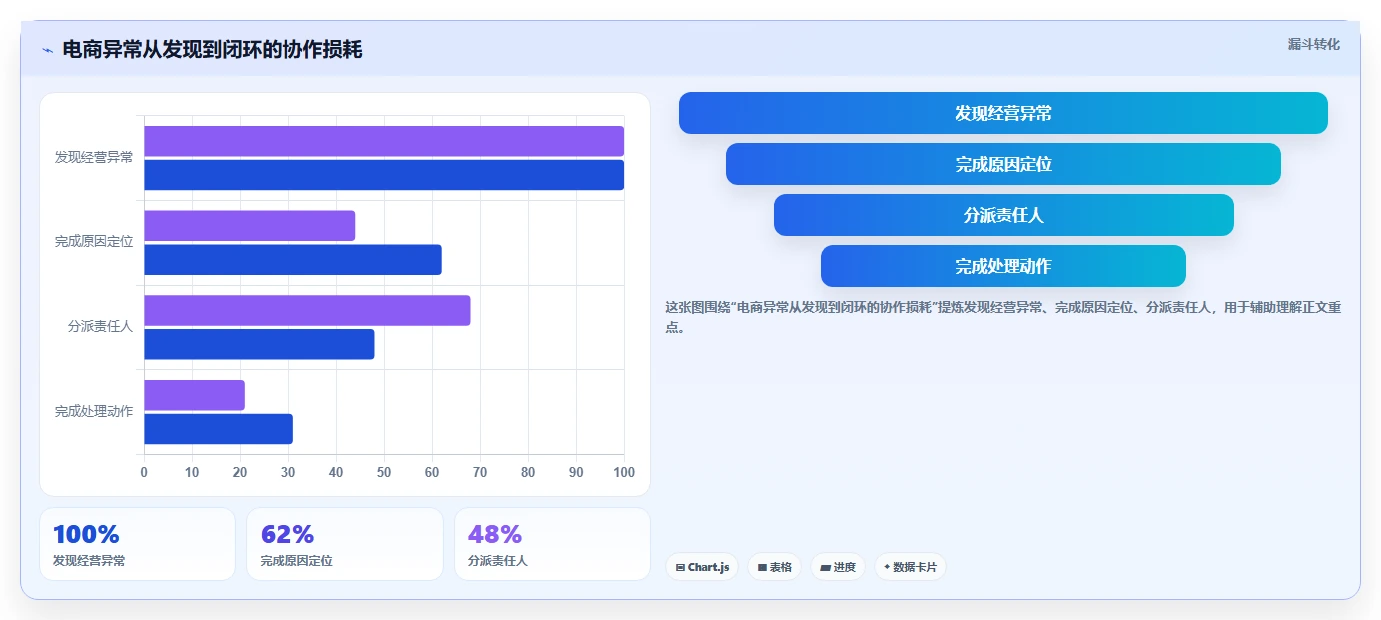Click y-axis label 发现经营异常 in chart

94,157
